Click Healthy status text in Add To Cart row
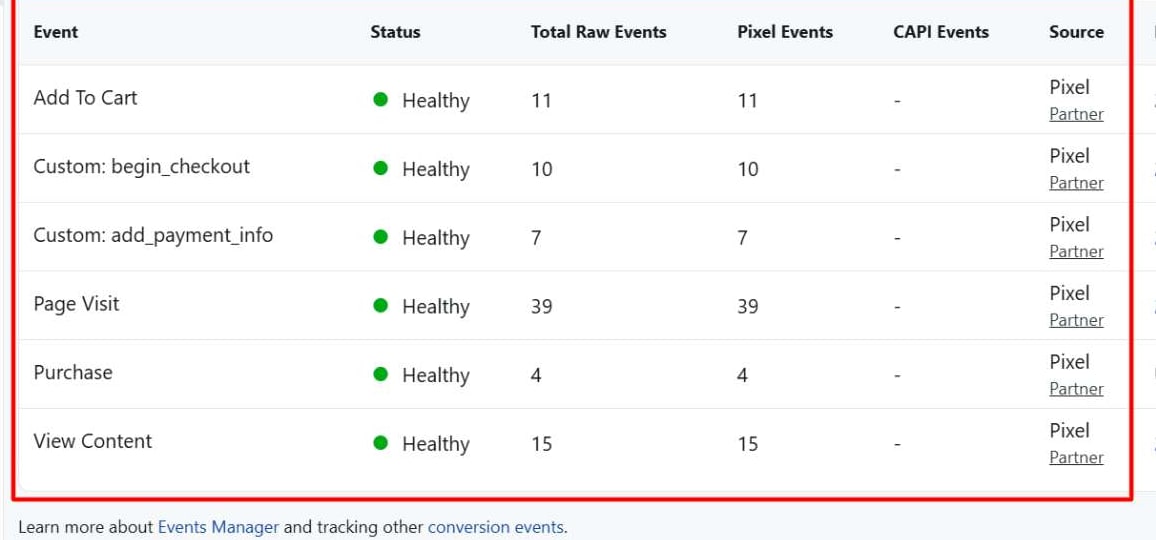Image resolution: width=1156 pixels, height=540 pixels. tap(436, 101)
